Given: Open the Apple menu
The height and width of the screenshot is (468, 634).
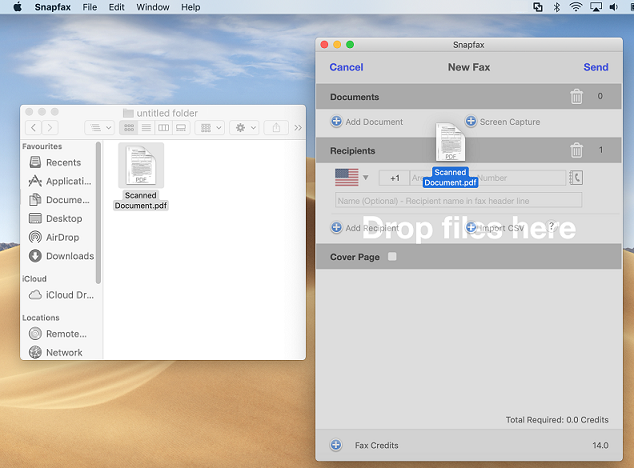Looking at the screenshot, I should pyautogui.click(x=17, y=7).
